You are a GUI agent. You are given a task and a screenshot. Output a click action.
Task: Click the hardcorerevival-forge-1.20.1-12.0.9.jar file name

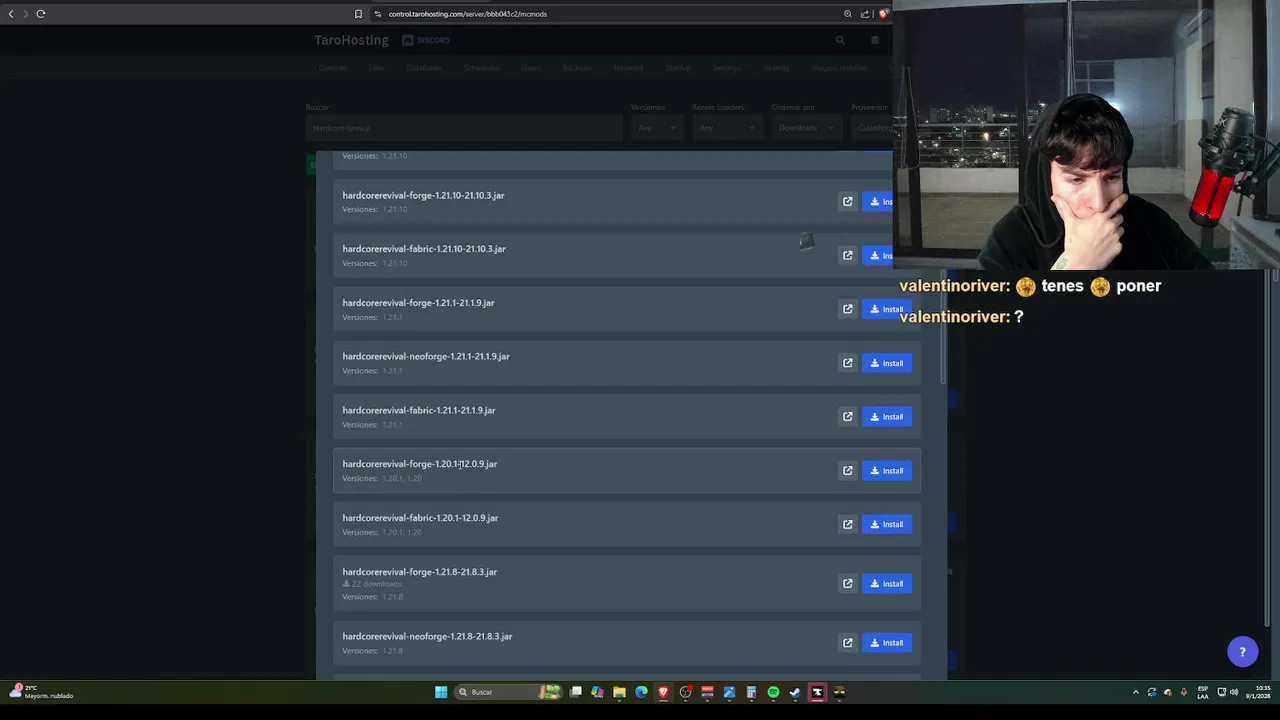[x=420, y=464]
